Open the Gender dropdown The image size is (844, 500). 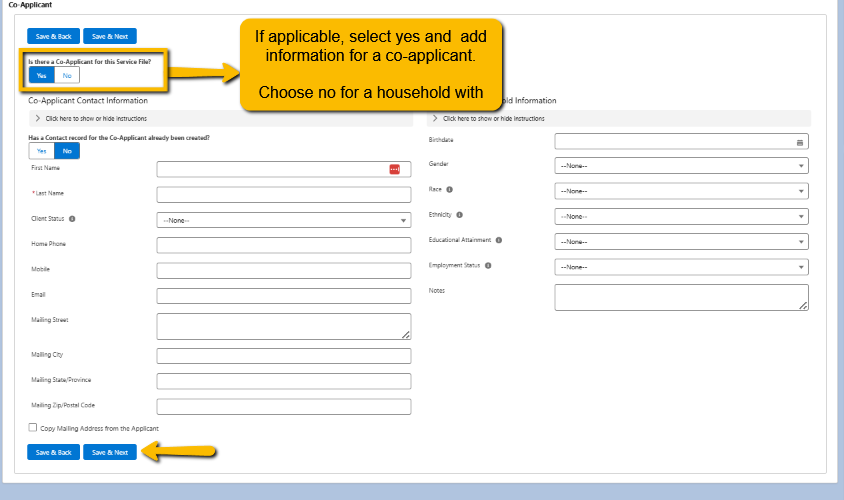(x=681, y=166)
